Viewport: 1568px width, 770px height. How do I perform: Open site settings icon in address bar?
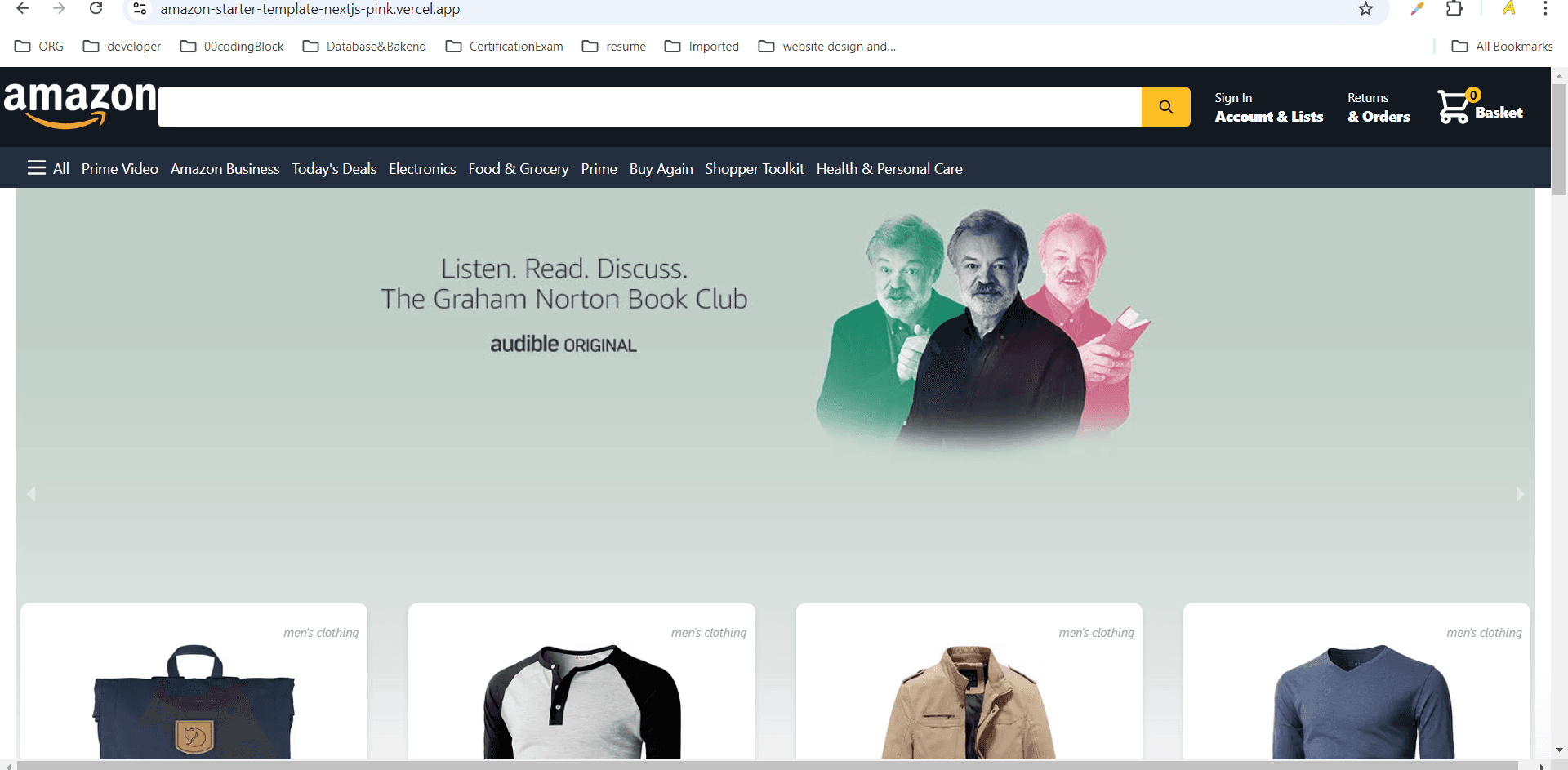[139, 9]
